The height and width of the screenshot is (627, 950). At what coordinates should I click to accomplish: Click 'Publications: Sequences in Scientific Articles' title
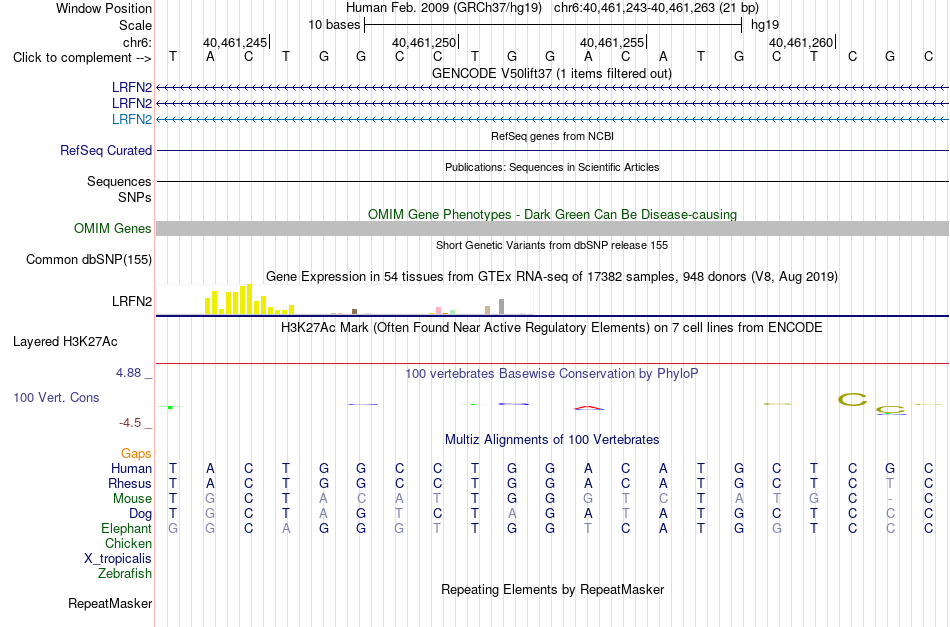pyautogui.click(x=552, y=167)
